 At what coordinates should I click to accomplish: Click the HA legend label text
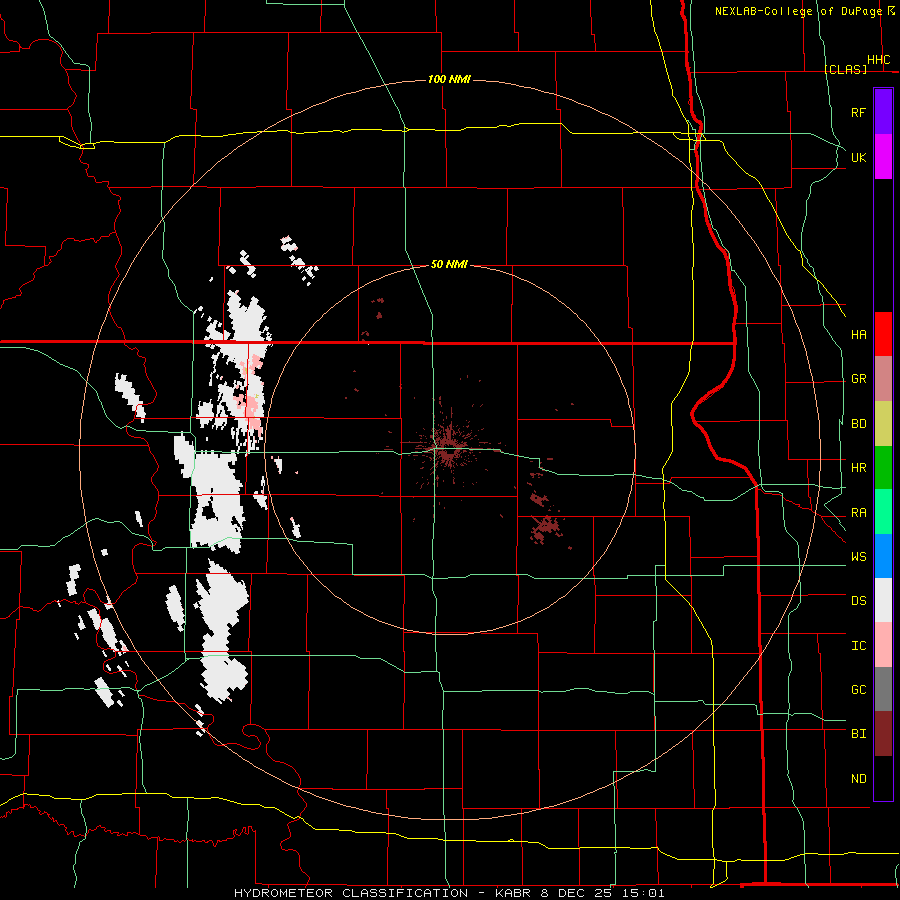pos(858,334)
